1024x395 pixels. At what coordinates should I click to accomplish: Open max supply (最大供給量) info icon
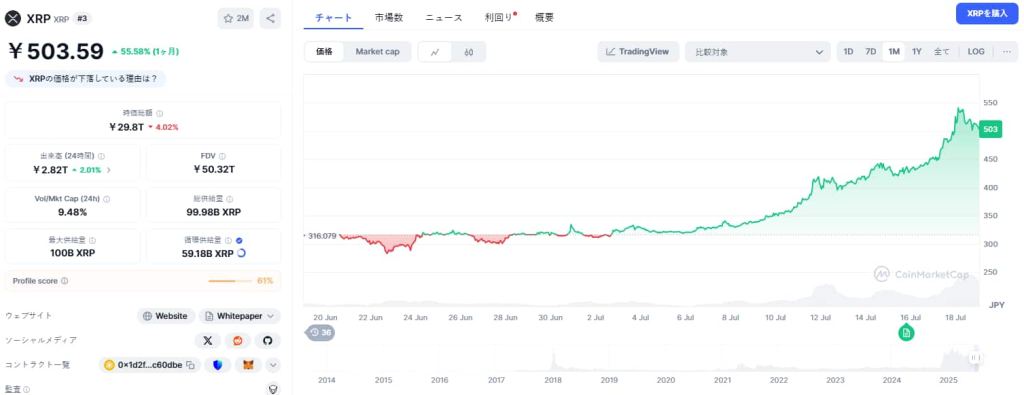point(93,240)
